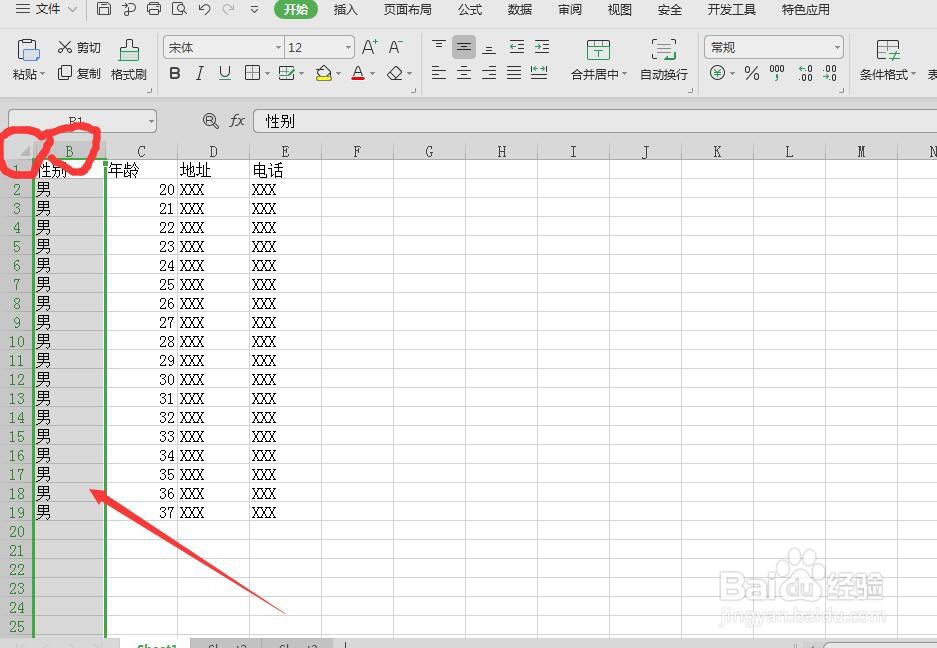Apply the yellow fill color bucket
Image resolution: width=937 pixels, height=648 pixels.
click(x=323, y=73)
